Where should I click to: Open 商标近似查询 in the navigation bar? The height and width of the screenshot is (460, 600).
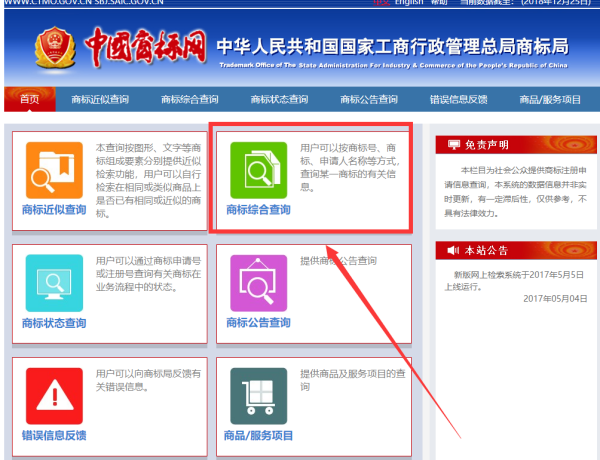point(100,100)
